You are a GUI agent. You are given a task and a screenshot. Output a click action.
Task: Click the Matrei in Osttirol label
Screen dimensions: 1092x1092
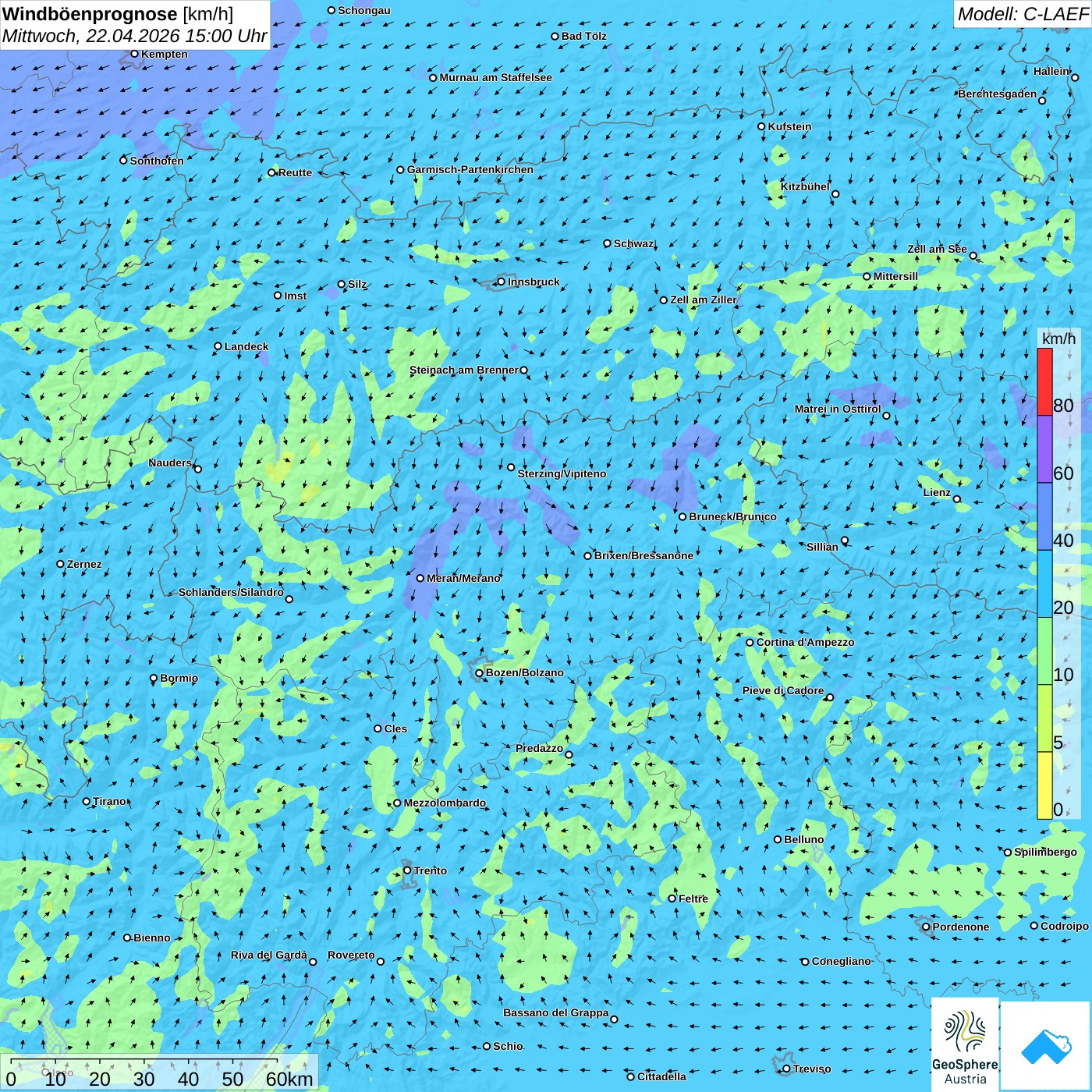pos(838,409)
